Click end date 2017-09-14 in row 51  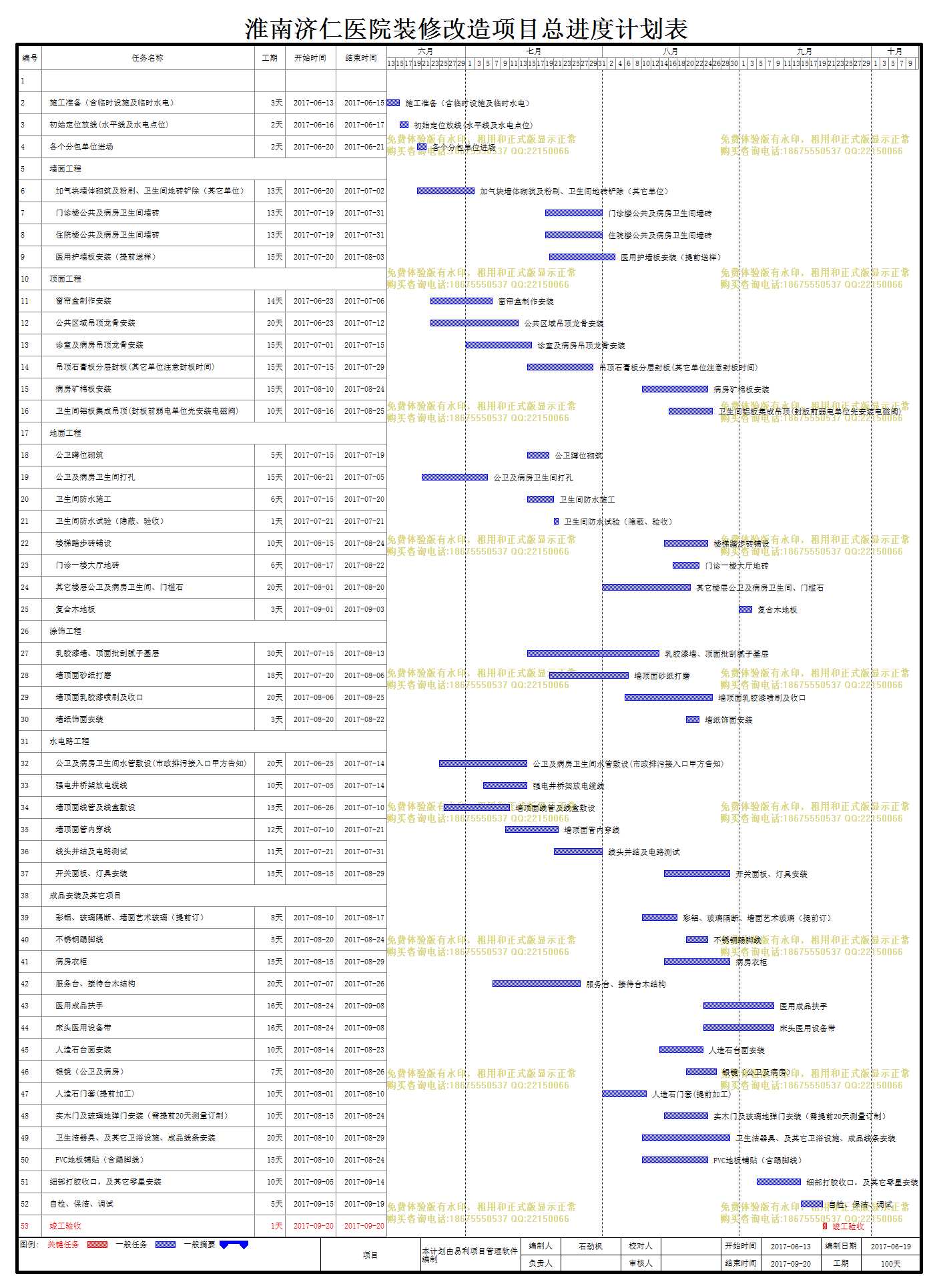pyautogui.click(x=364, y=1182)
